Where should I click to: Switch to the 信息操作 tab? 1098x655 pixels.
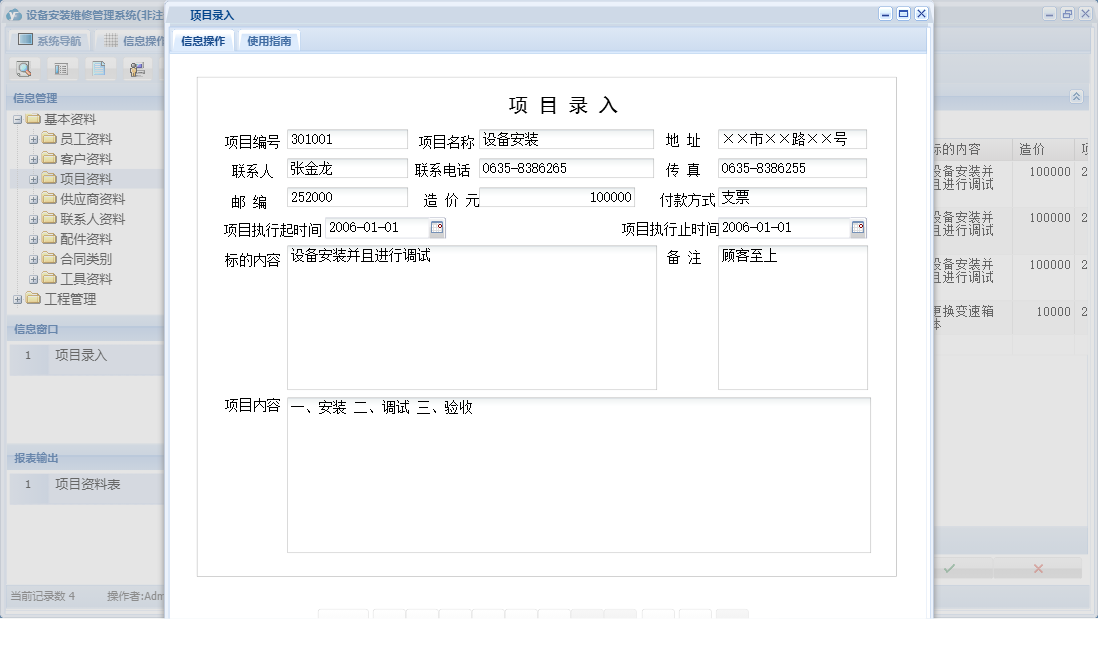[204, 42]
